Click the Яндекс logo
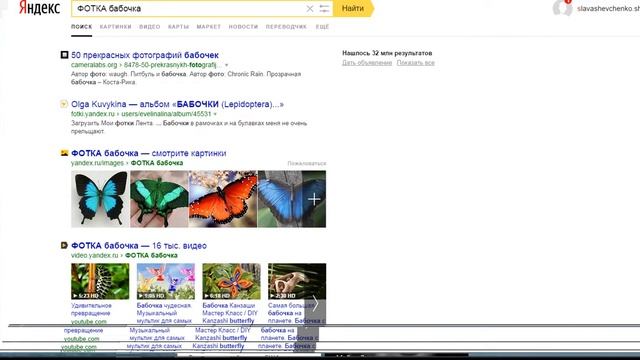The image size is (640, 360). click(40, 8)
